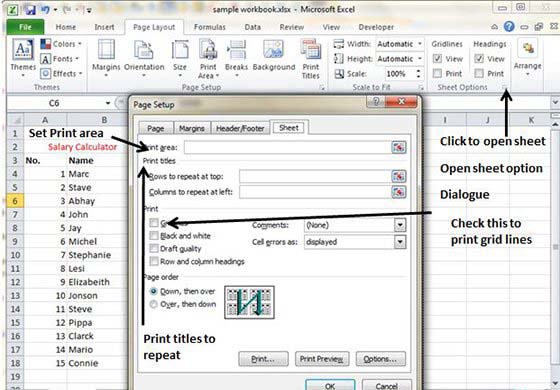Viewport: 560px width, 390px height.
Task: Click the Undo icon in quick access toolbar
Action: point(45,10)
